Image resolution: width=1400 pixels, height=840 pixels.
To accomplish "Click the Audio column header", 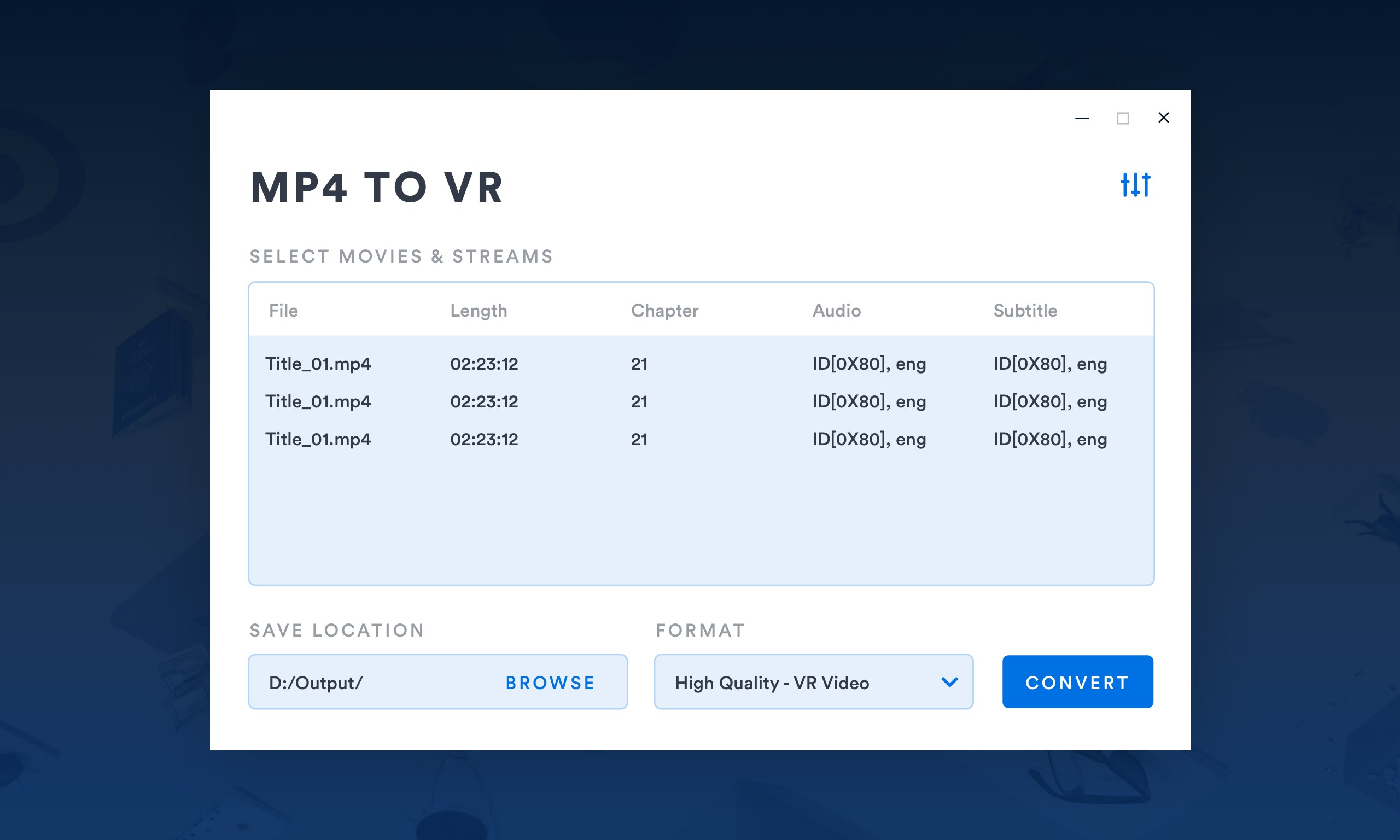I will tap(836, 310).
